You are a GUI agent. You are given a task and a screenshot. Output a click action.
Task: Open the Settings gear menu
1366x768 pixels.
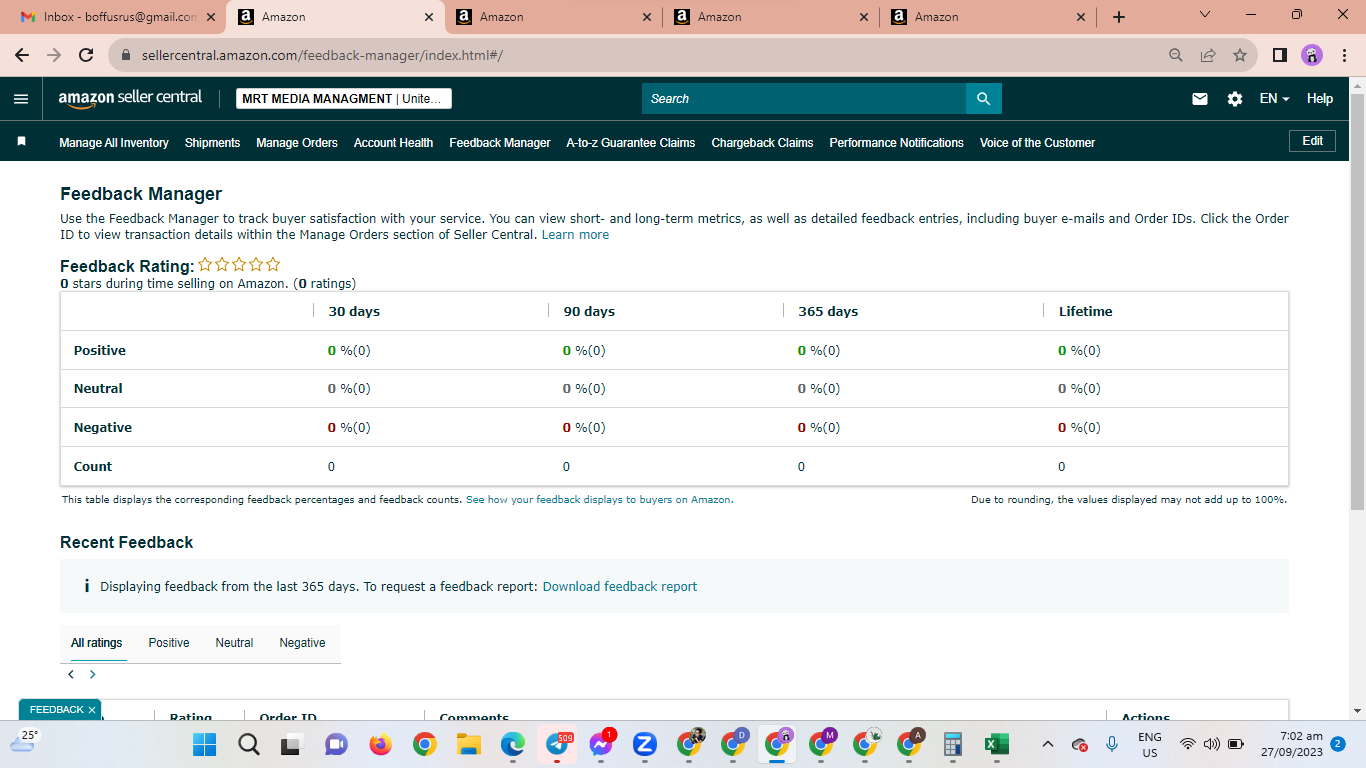[1235, 99]
